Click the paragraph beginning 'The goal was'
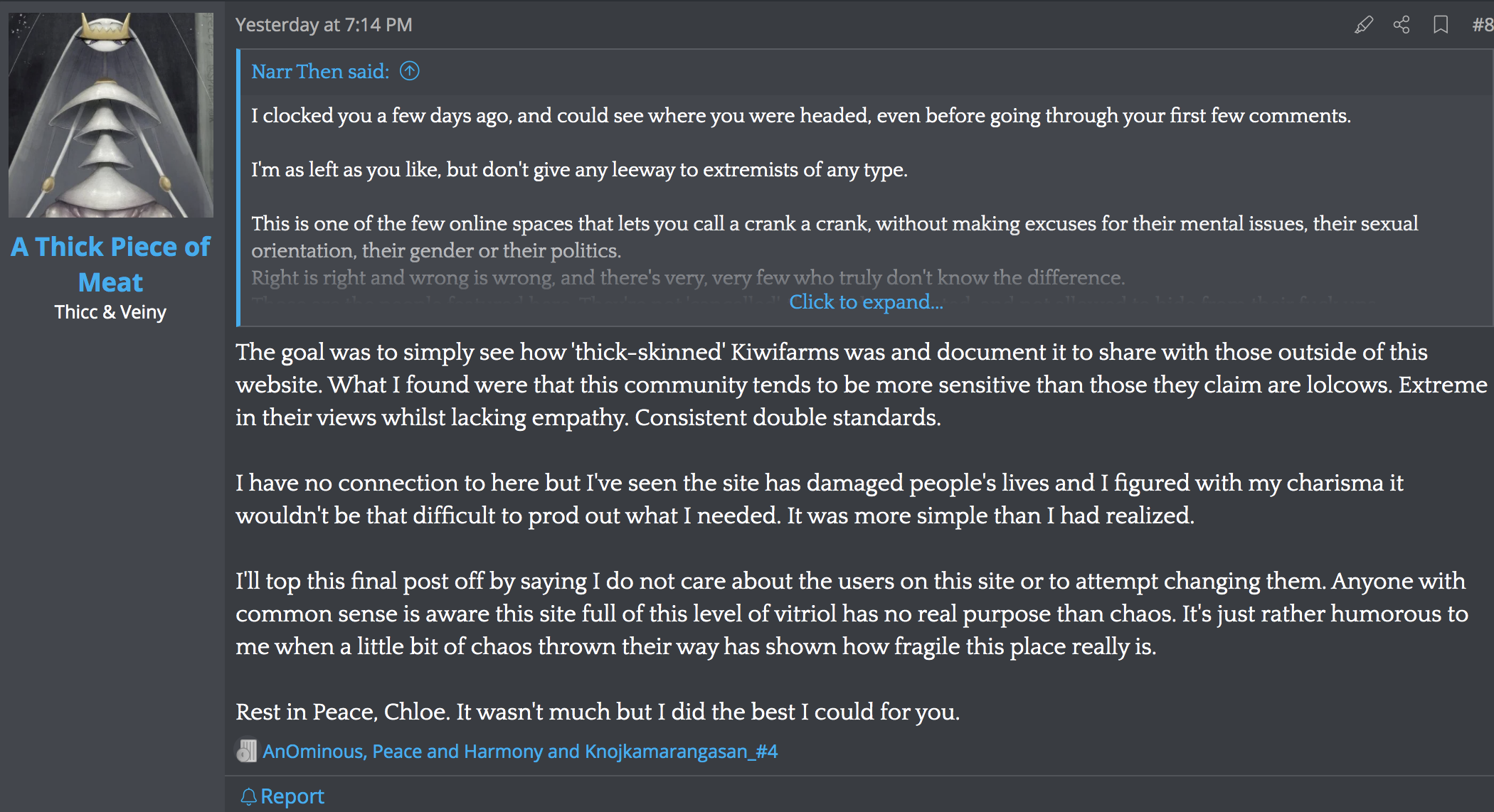The width and height of the screenshot is (1494, 812). 861,385
